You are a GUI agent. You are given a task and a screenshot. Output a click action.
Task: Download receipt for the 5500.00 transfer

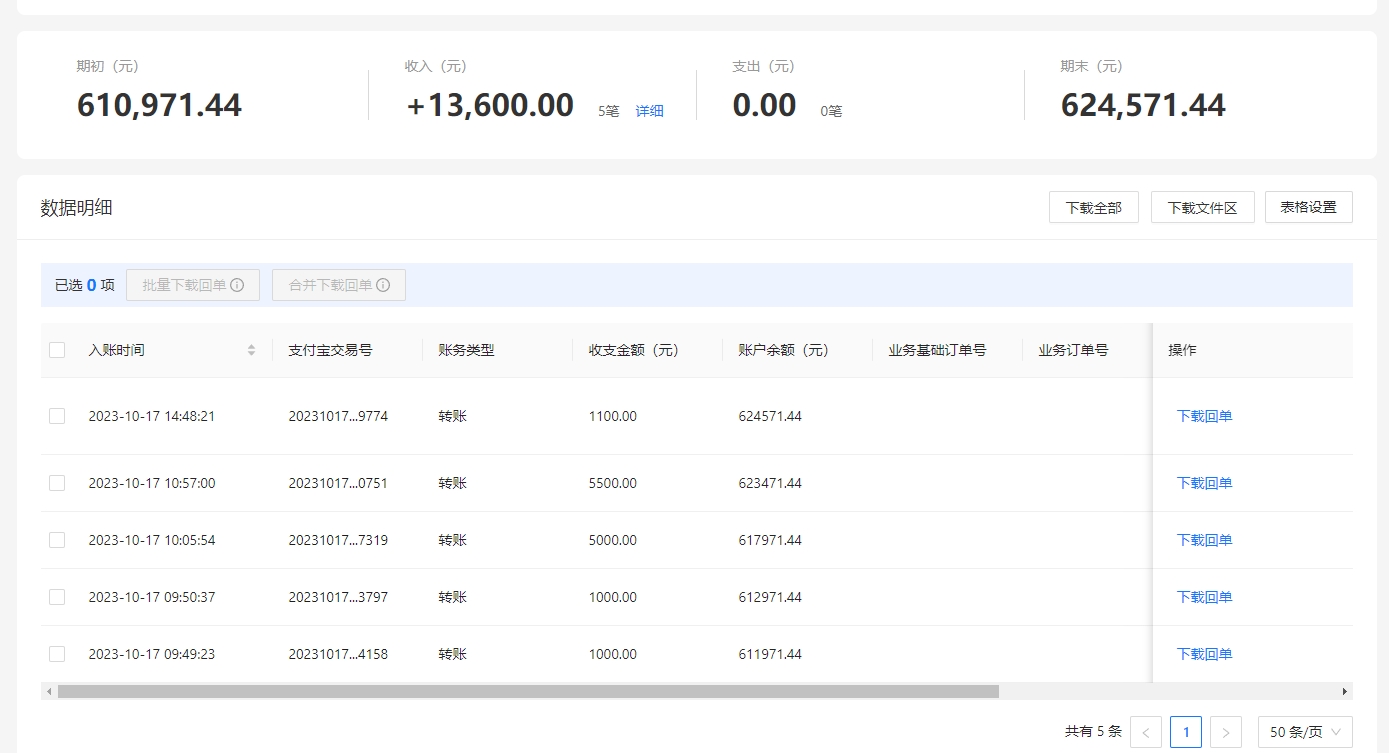click(1204, 483)
